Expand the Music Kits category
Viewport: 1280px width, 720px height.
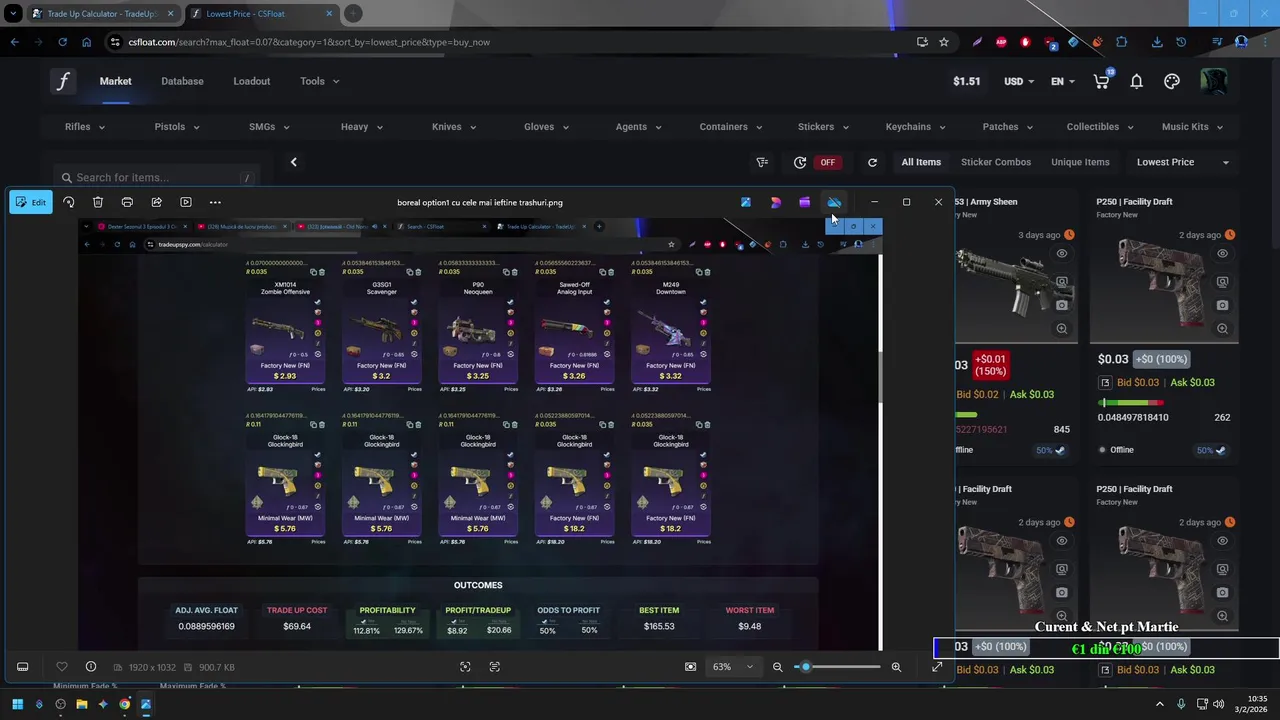[x=1192, y=127]
